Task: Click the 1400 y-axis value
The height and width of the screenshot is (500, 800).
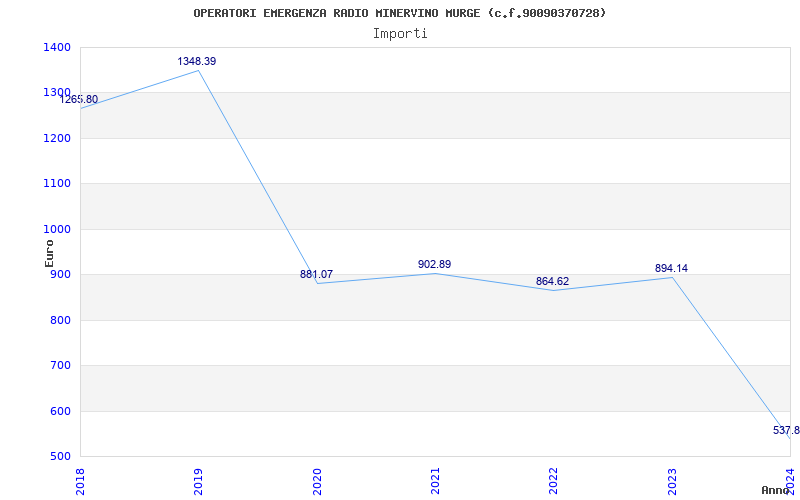Action: click(x=57, y=47)
